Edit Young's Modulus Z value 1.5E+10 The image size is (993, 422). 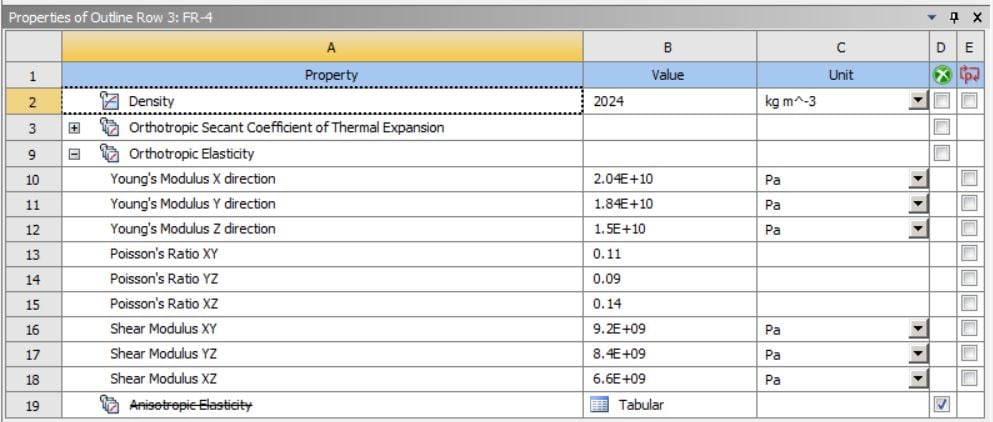(619, 229)
